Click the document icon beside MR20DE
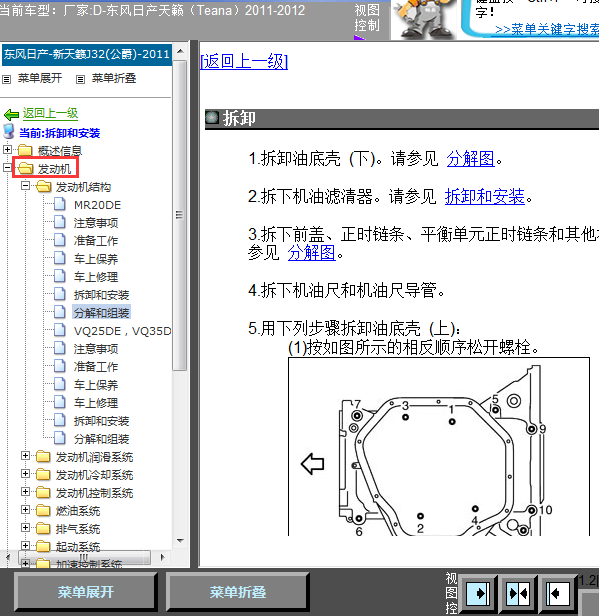The height and width of the screenshot is (616, 599). point(60,204)
